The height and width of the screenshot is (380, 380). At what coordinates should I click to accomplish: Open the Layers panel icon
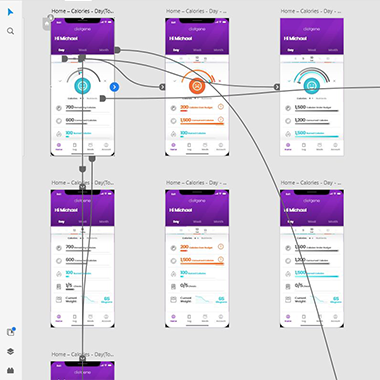(10, 351)
